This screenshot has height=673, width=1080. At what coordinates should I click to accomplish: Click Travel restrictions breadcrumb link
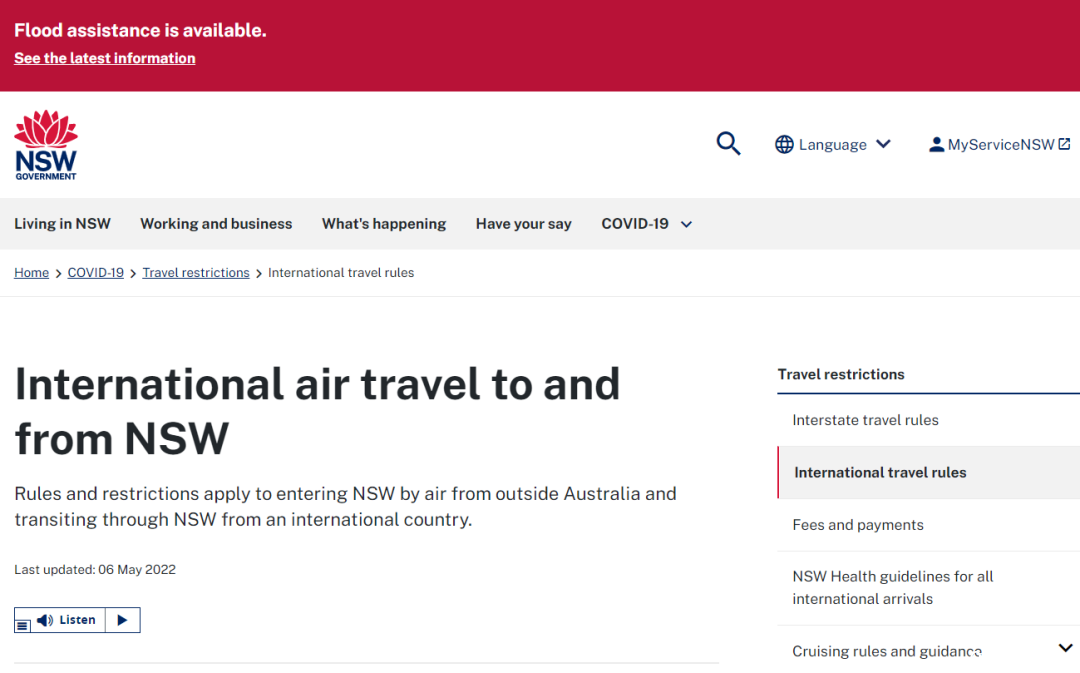pyautogui.click(x=196, y=273)
